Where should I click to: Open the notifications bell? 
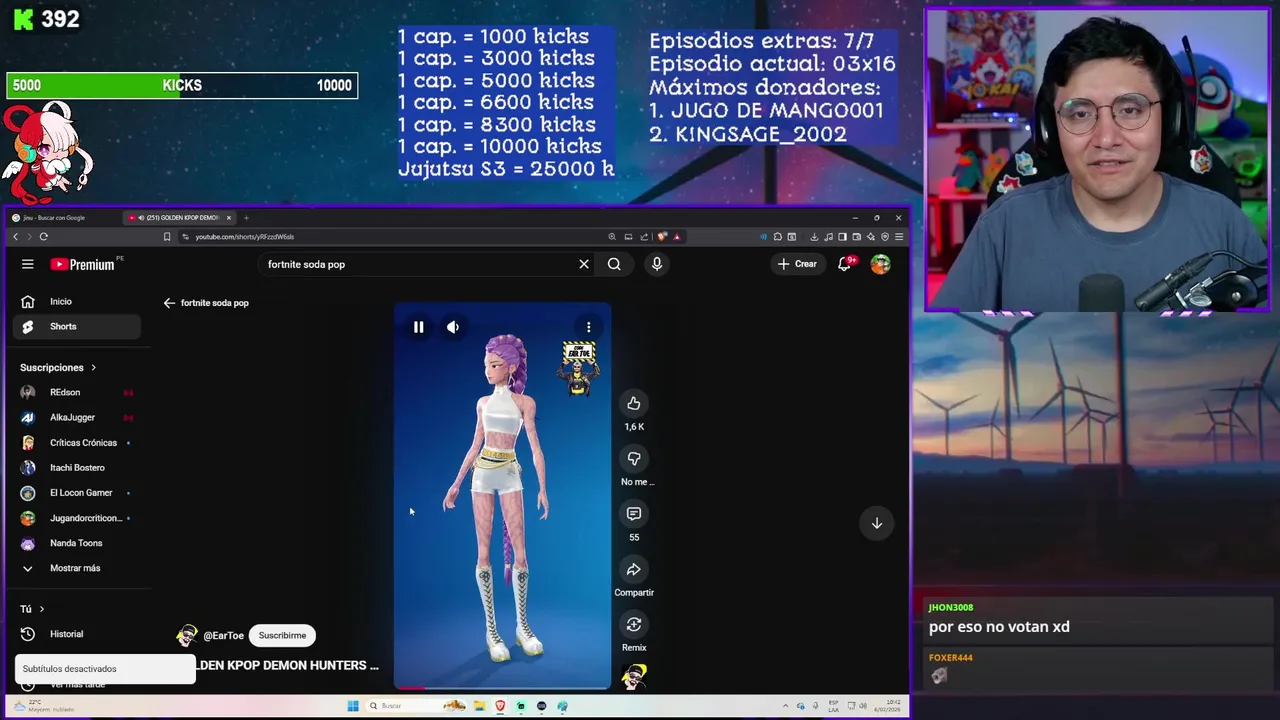point(845,264)
